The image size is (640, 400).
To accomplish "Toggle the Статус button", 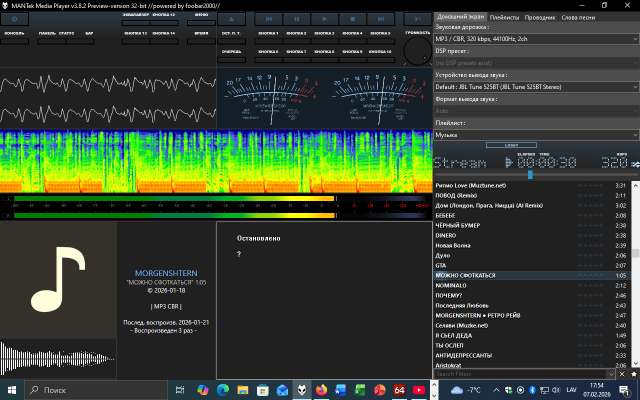I will coord(80,41).
